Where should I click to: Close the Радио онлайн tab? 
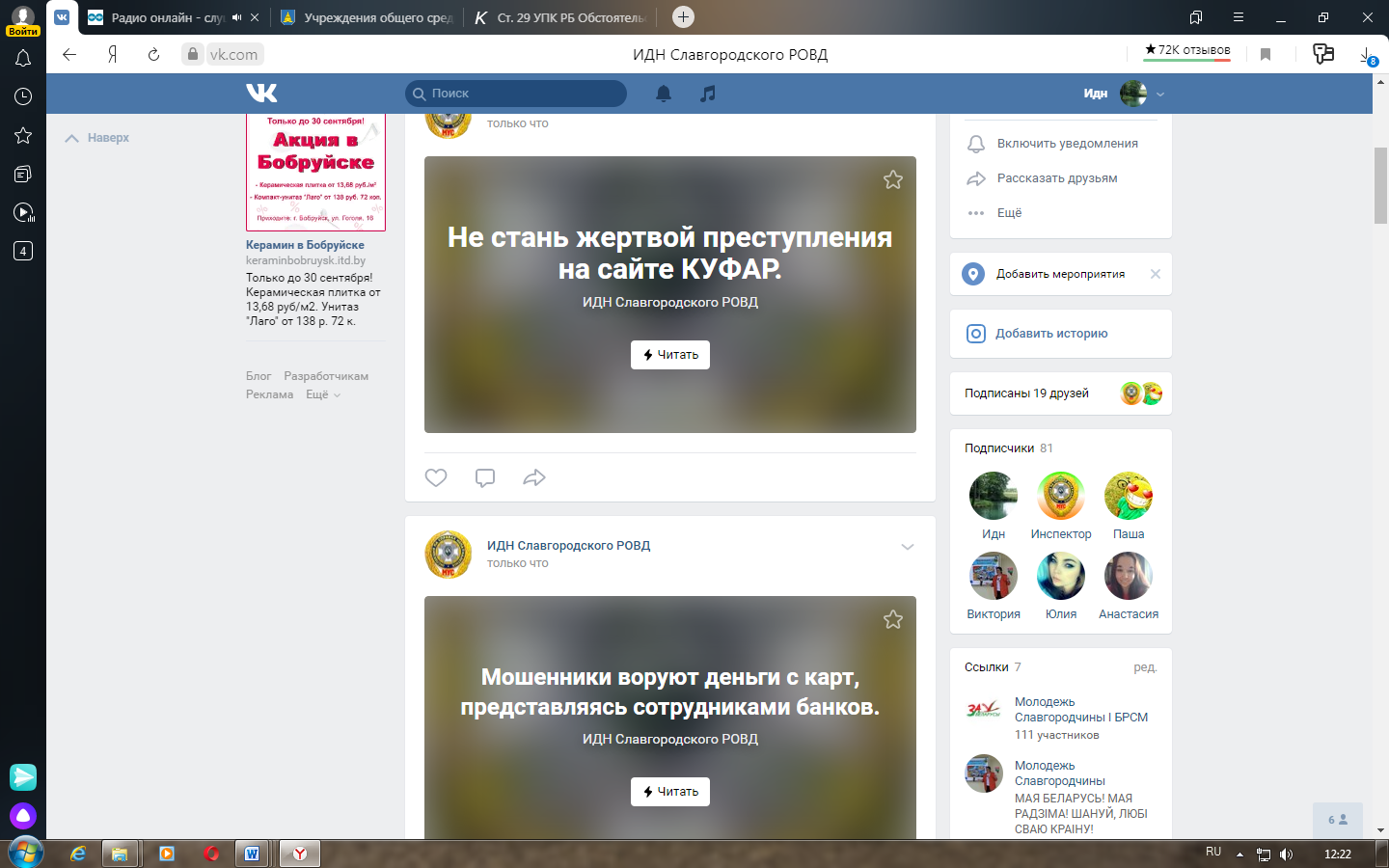[255, 17]
